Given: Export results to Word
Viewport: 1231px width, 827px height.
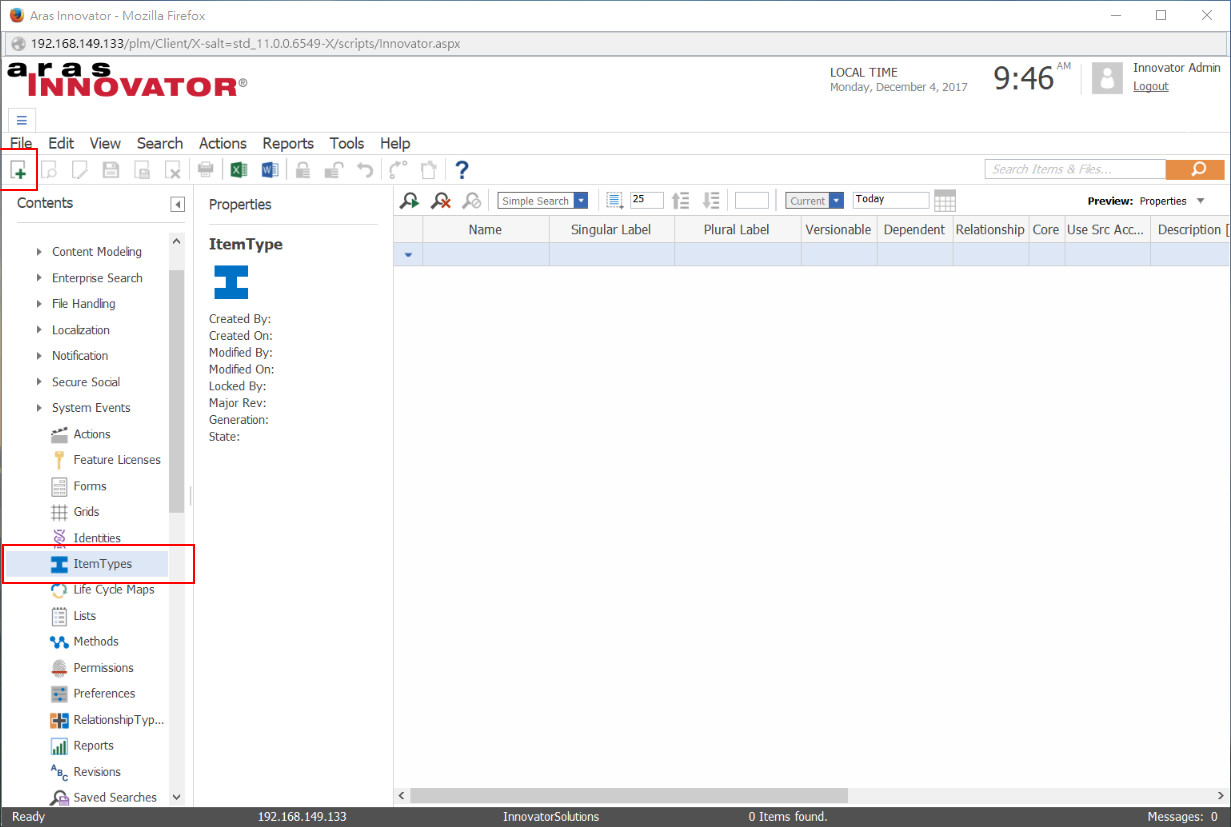Looking at the screenshot, I should tap(270, 170).
